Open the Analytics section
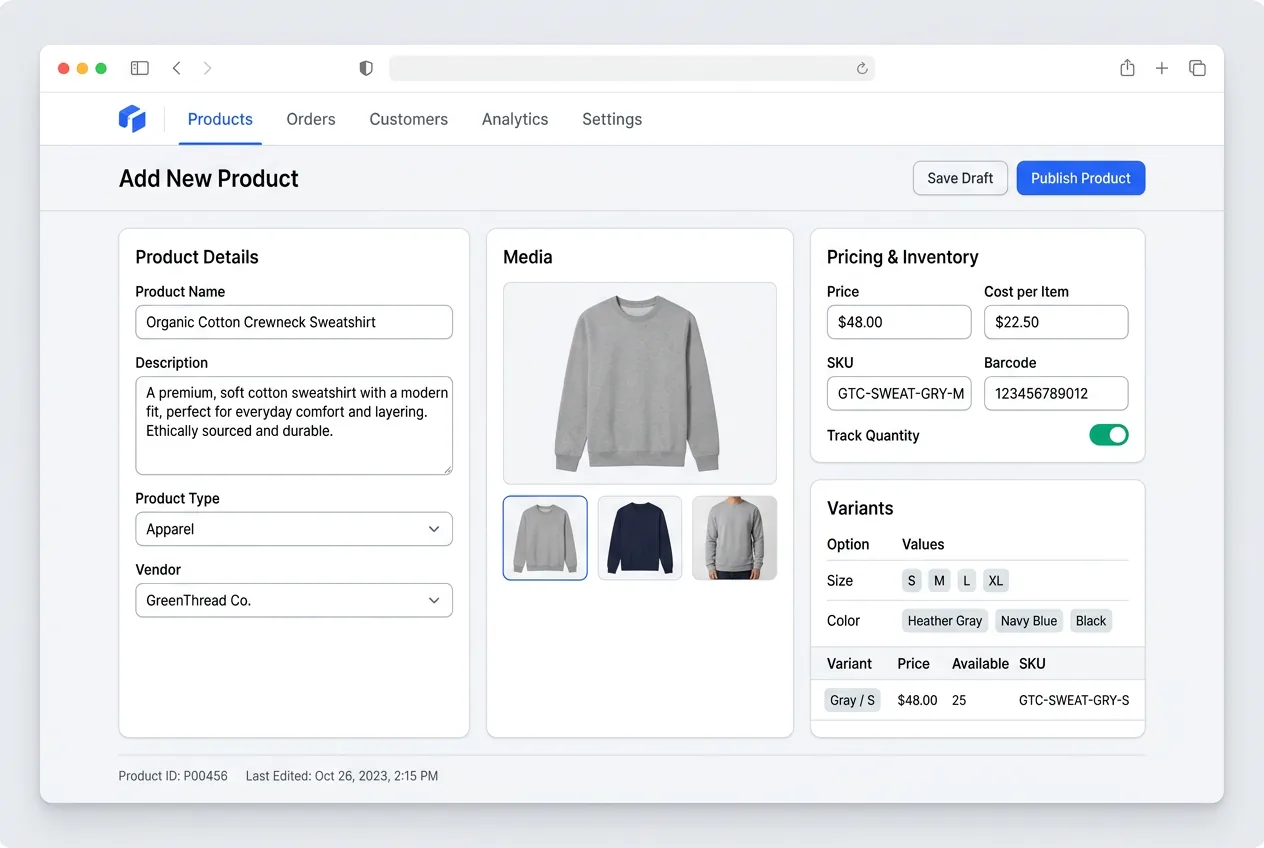This screenshot has height=848, width=1264. [x=514, y=118]
